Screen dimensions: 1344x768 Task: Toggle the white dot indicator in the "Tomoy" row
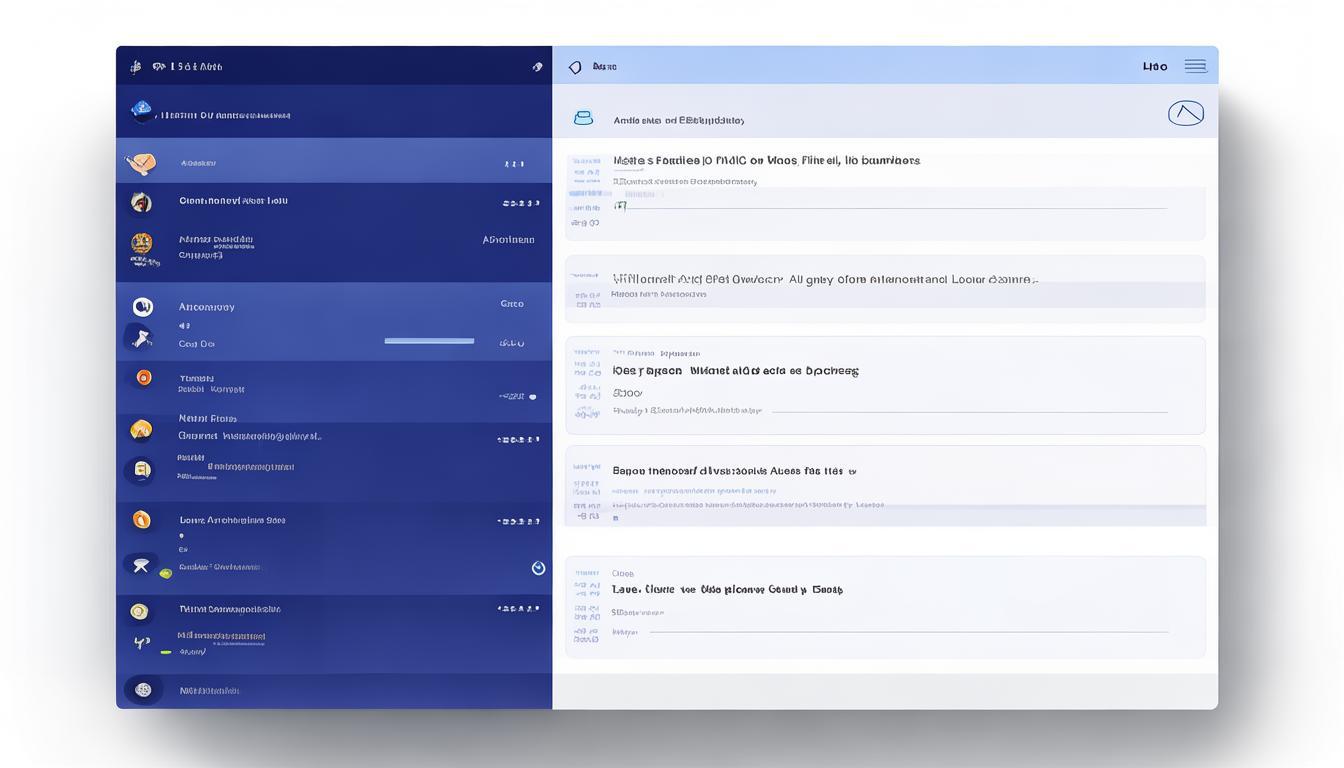pyautogui.click(x=532, y=397)
